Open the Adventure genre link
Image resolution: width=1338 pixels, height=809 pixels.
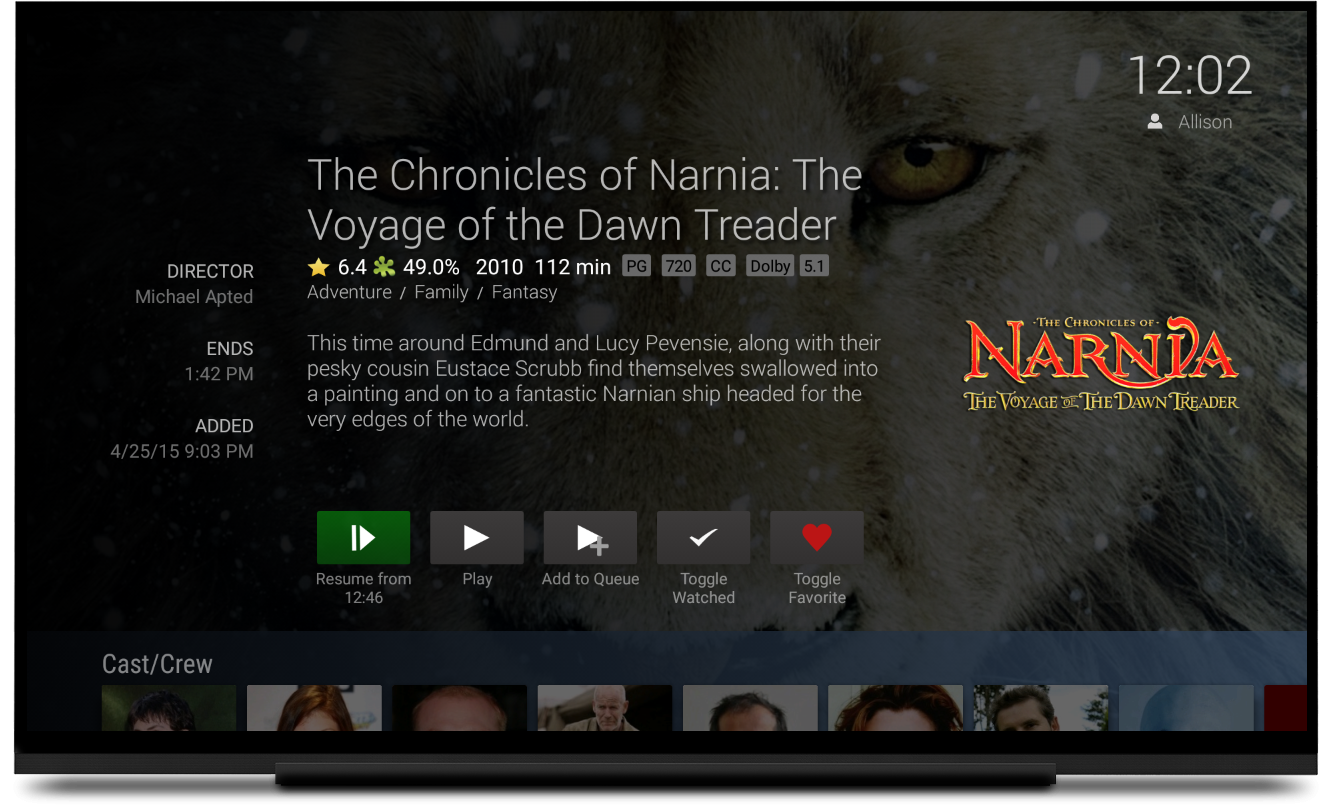[349, 292]
